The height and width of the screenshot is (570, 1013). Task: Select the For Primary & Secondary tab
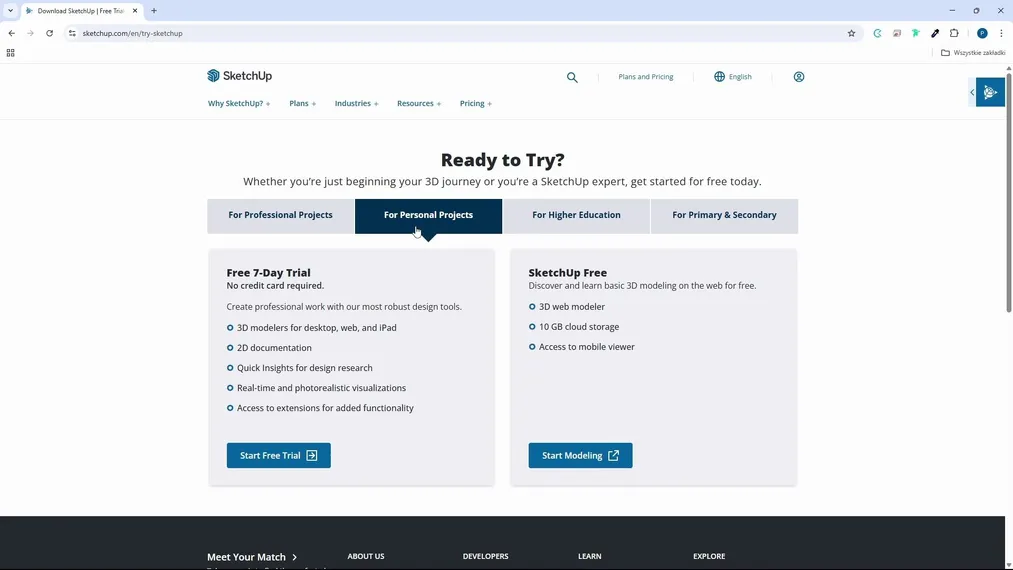coord(724,215)
